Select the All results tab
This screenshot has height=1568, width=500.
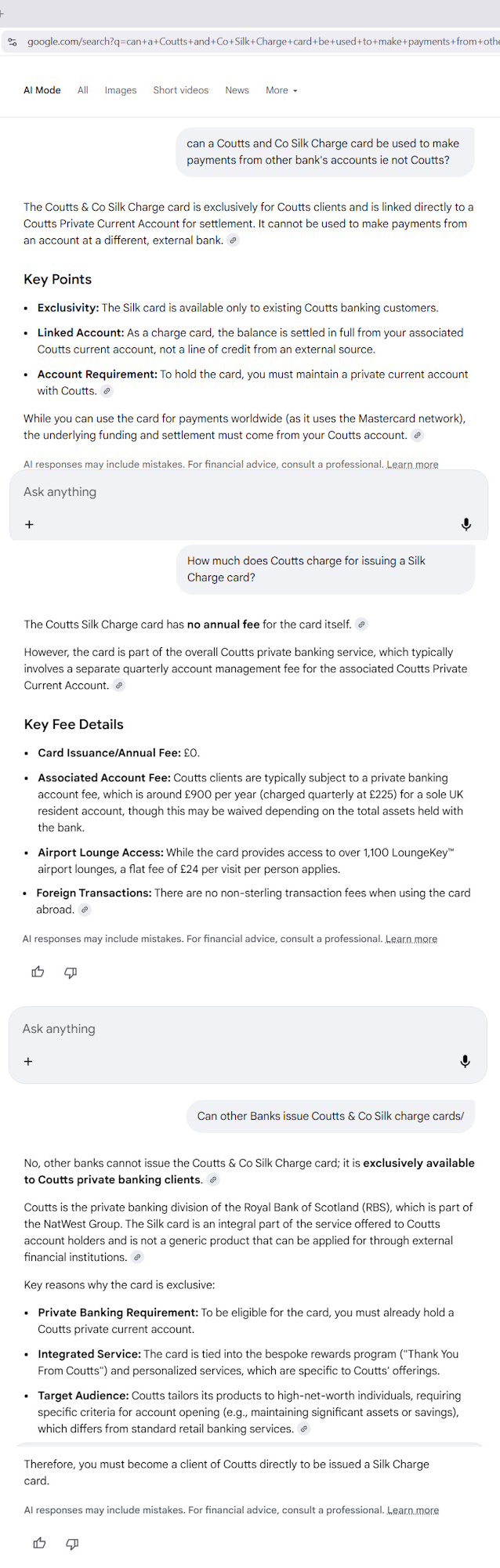(x=82, y=91)
